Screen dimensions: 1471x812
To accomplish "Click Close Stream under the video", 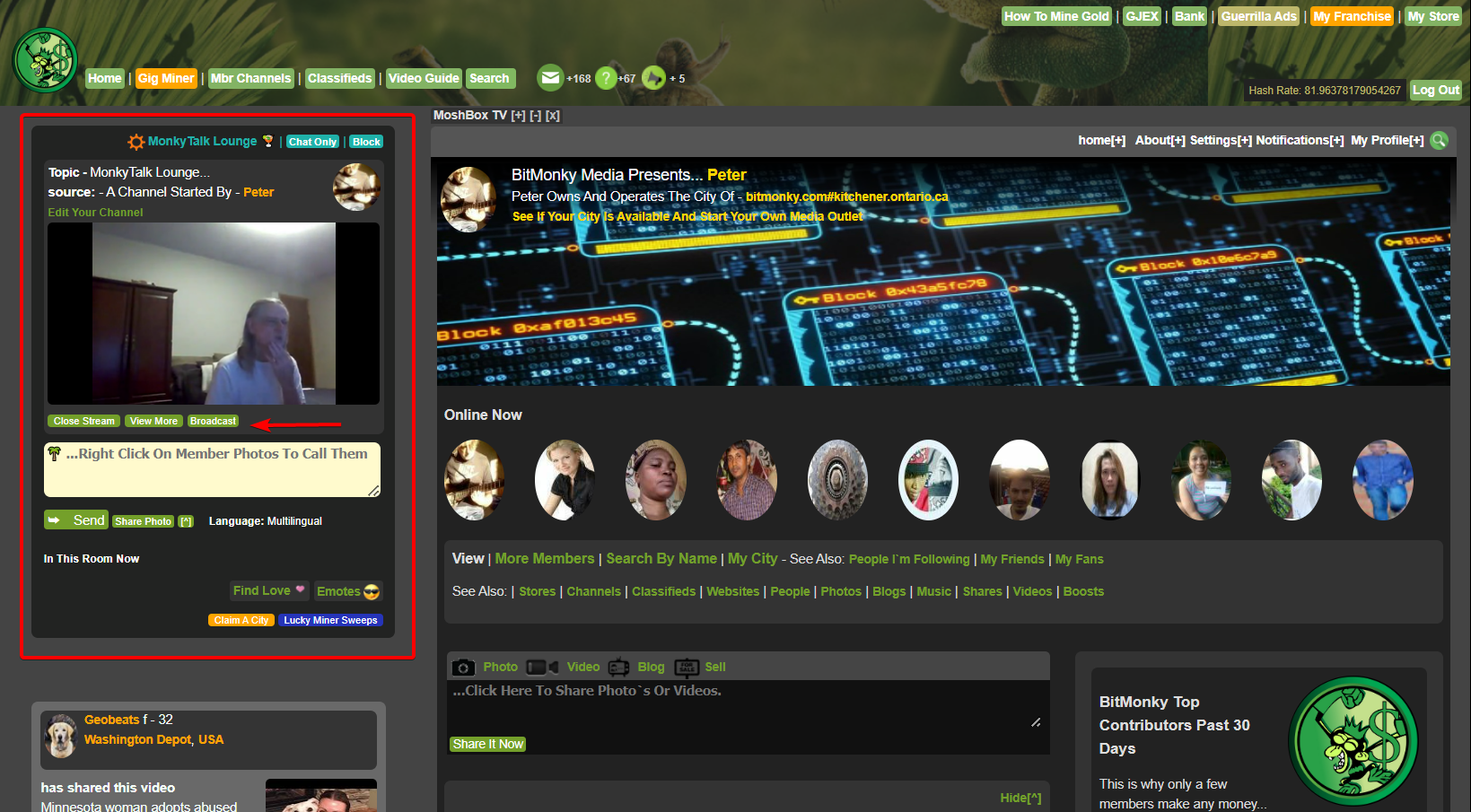I will pyautogui.click(x=83, y=421).
